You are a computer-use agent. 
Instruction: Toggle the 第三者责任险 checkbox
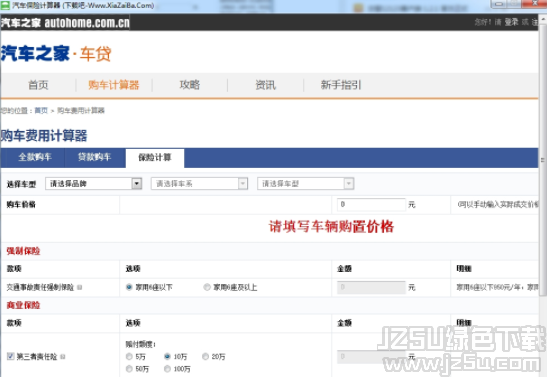(10, 356)
